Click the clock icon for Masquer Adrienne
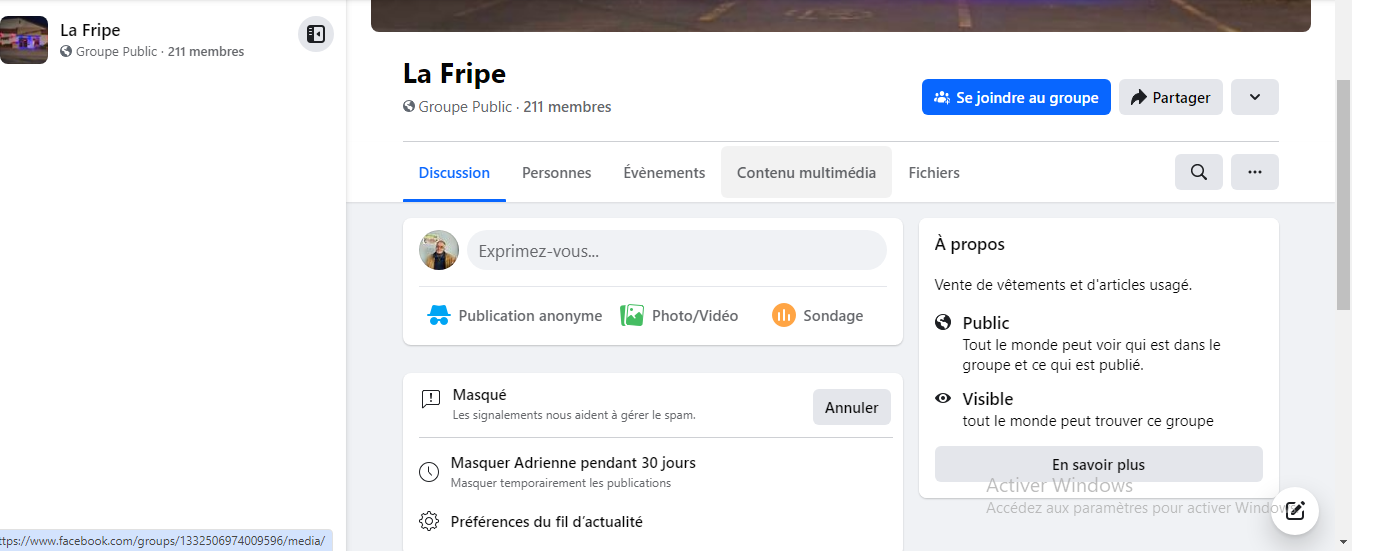The height and width of the screenshot is (551, 1375). click(429, 472)
